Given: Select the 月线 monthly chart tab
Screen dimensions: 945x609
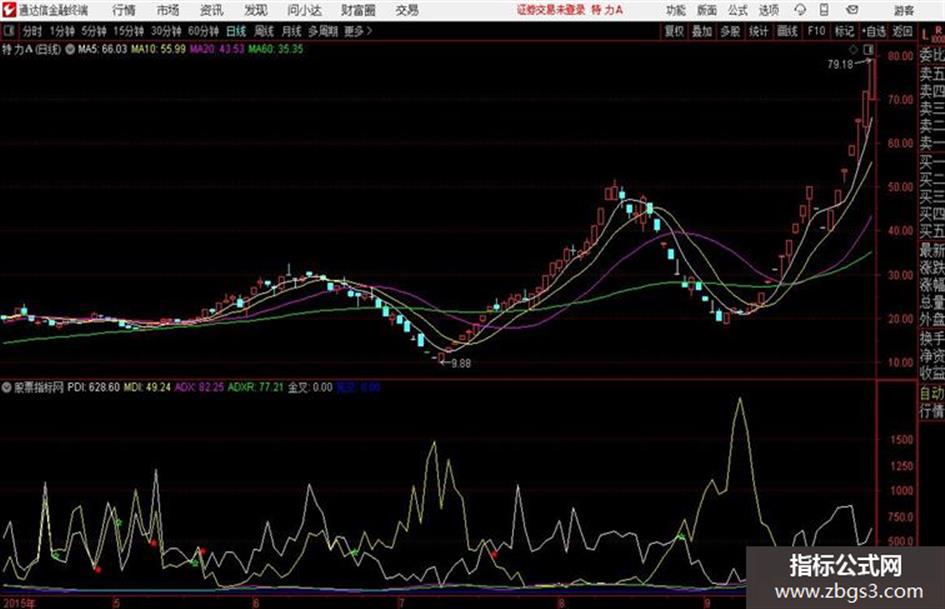Looking at the screenshot, I should pyautogui.click(x=292, y=31).
